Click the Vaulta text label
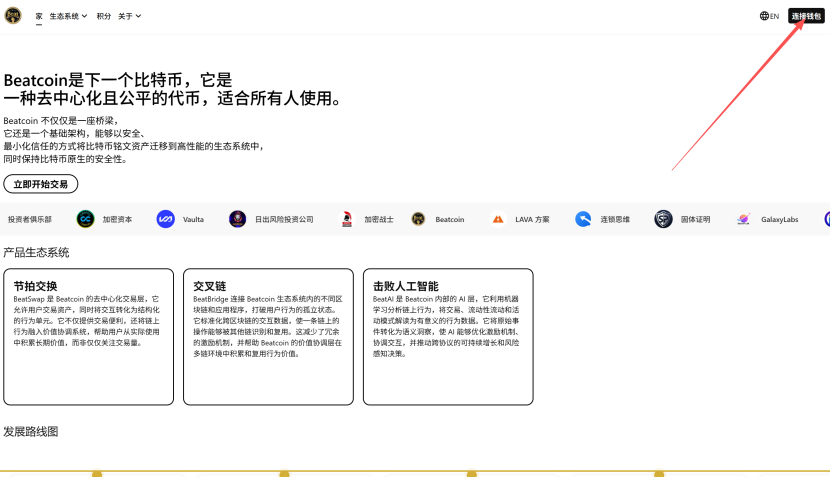This screenshot has width=830, height=477. pyautogui.click(x=193, y=219)
